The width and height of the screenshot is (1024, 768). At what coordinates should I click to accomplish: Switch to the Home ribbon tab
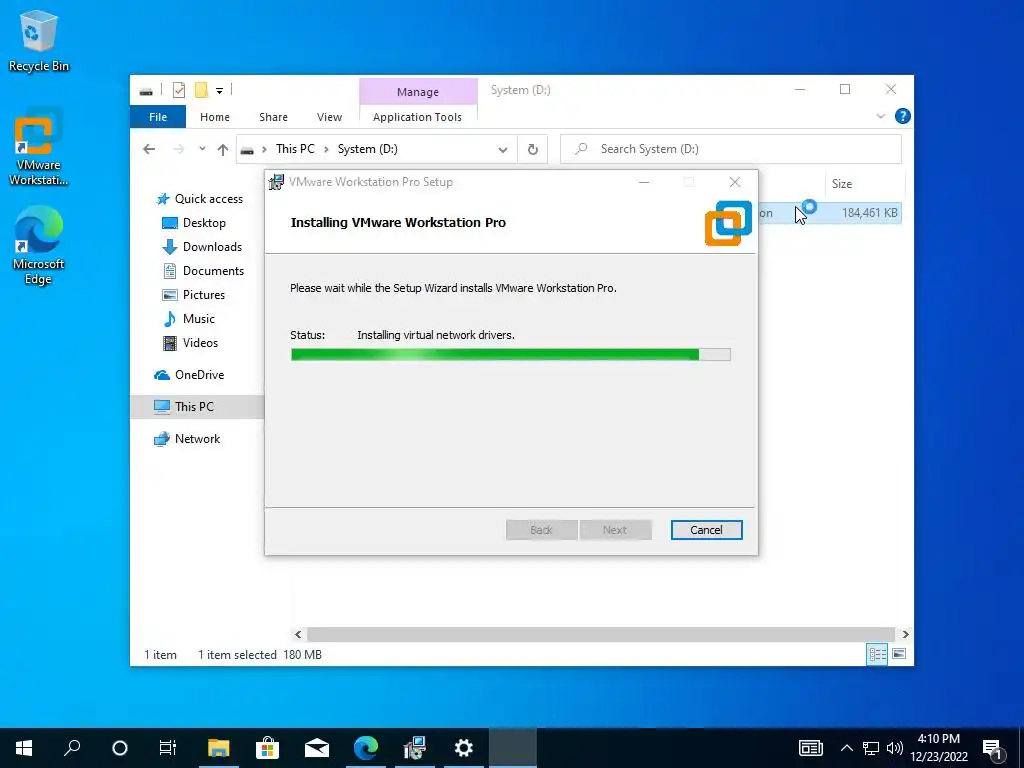(x=215, y=117)
